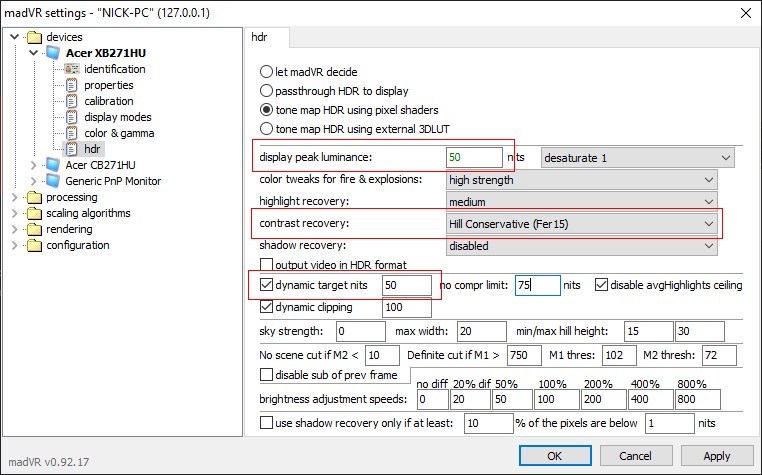The height and width of the screenshot is (475, 762).
Task: Toggle disable avgHighlights ceiling checkbox
Action: click(x=601, y=285)
